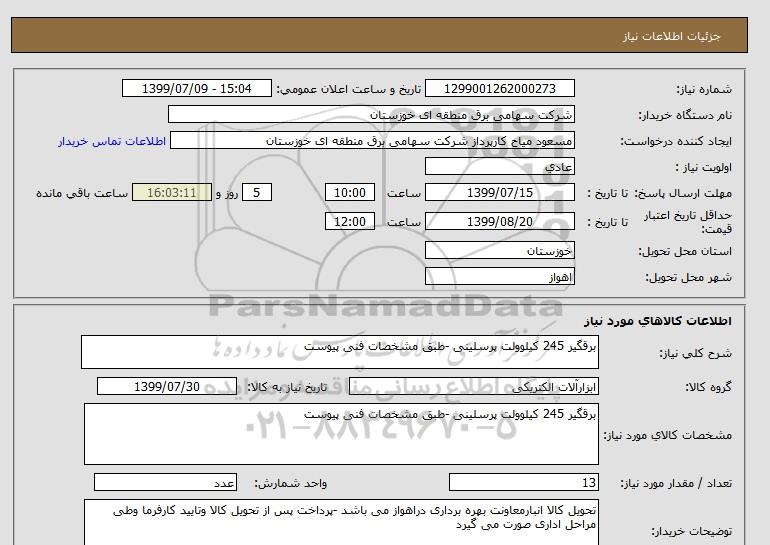Viewport: 770px width, 545px height.
Task: Click the جزئیات اطلاعات نیاز header title
Action: [671, 36]
